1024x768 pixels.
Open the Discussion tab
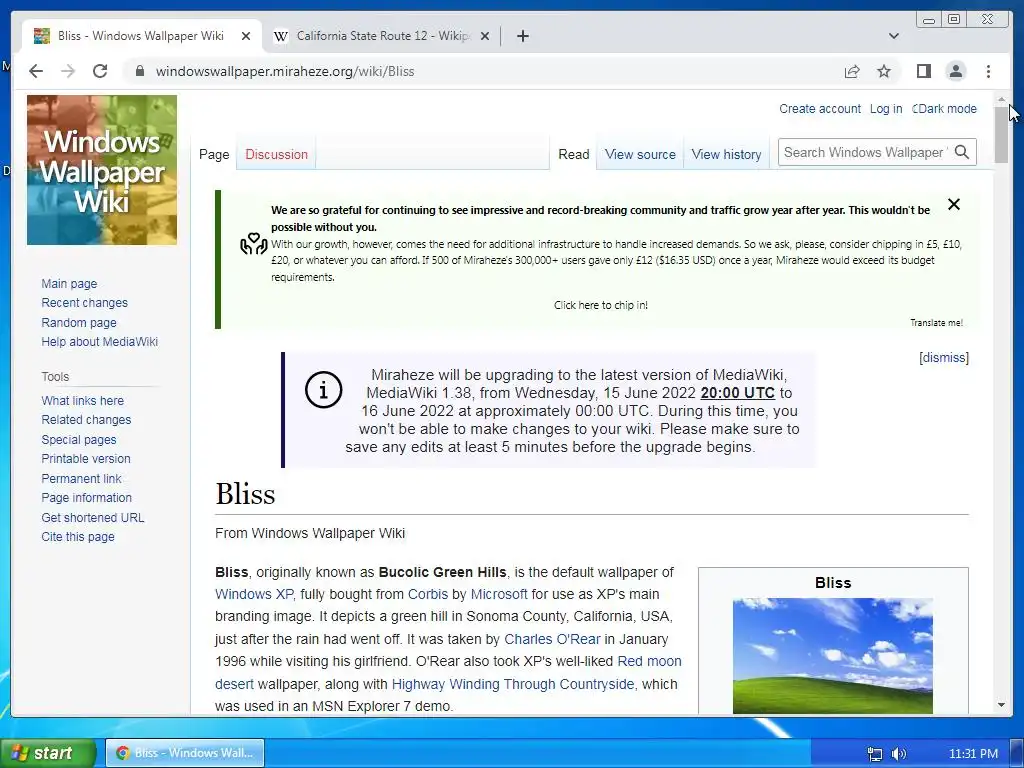click(x=276, y=155)
